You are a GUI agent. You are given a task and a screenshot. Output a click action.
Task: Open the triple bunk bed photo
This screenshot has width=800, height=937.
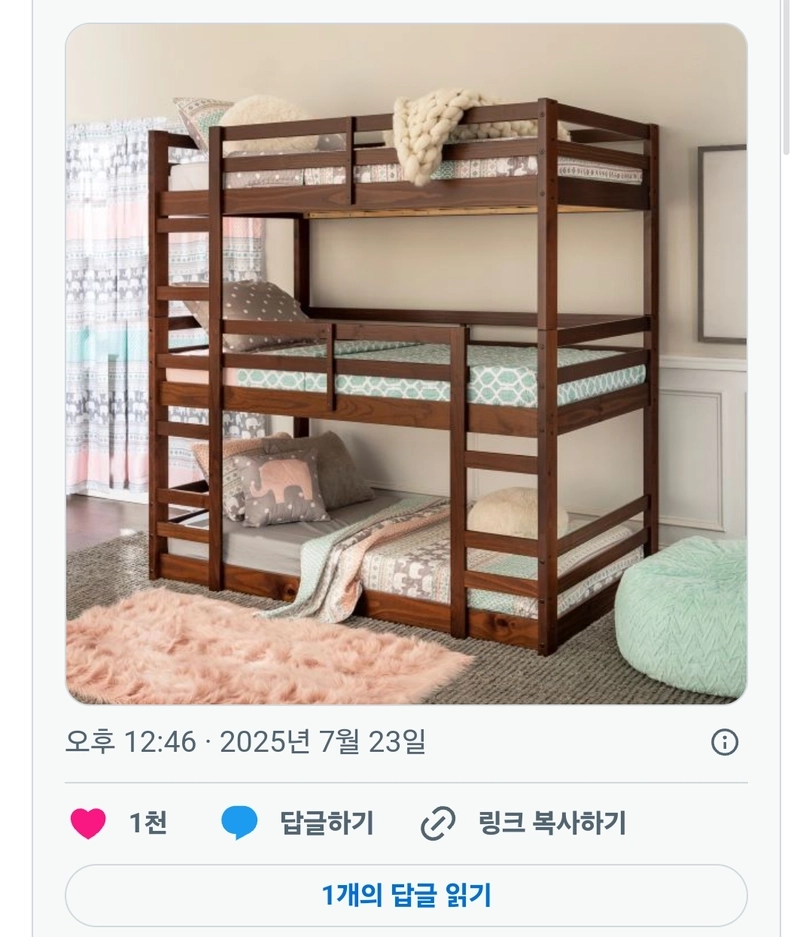(406, 364)
